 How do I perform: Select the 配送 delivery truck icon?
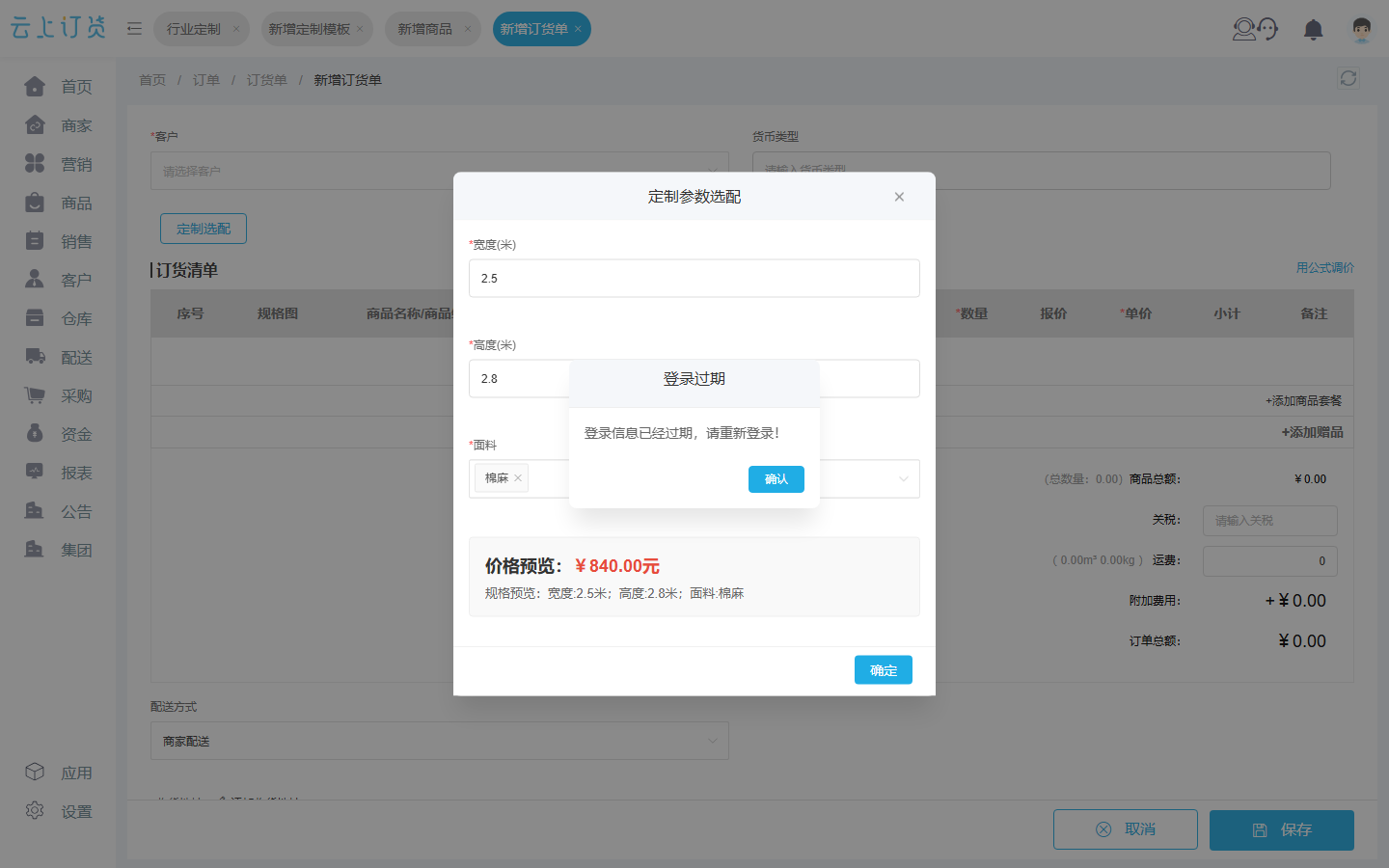(x=35, y=357)
